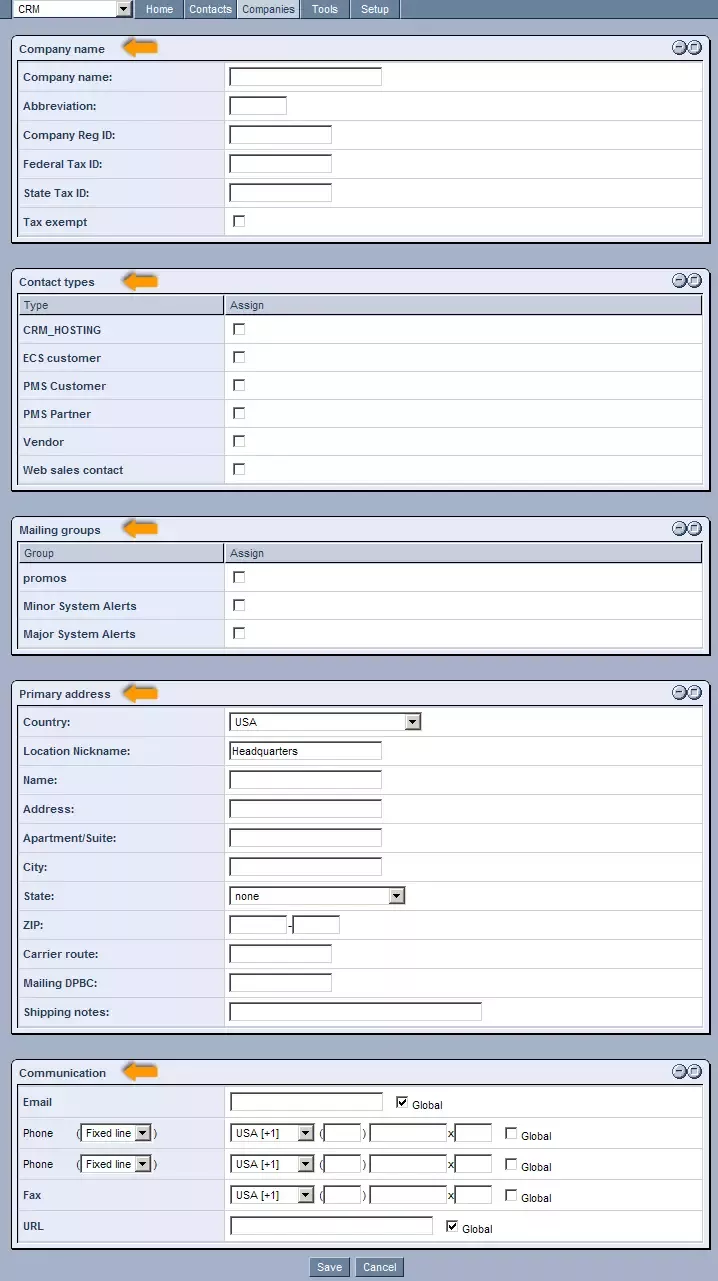The width and height of the screenshot is (718, 1281).
Task: Click the Address input field
Action: (x=306, y=809)
